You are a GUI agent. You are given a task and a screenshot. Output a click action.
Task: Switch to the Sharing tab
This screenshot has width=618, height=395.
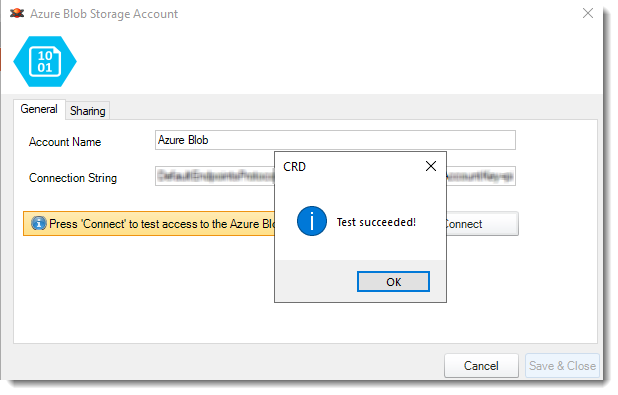pos(87,111)
